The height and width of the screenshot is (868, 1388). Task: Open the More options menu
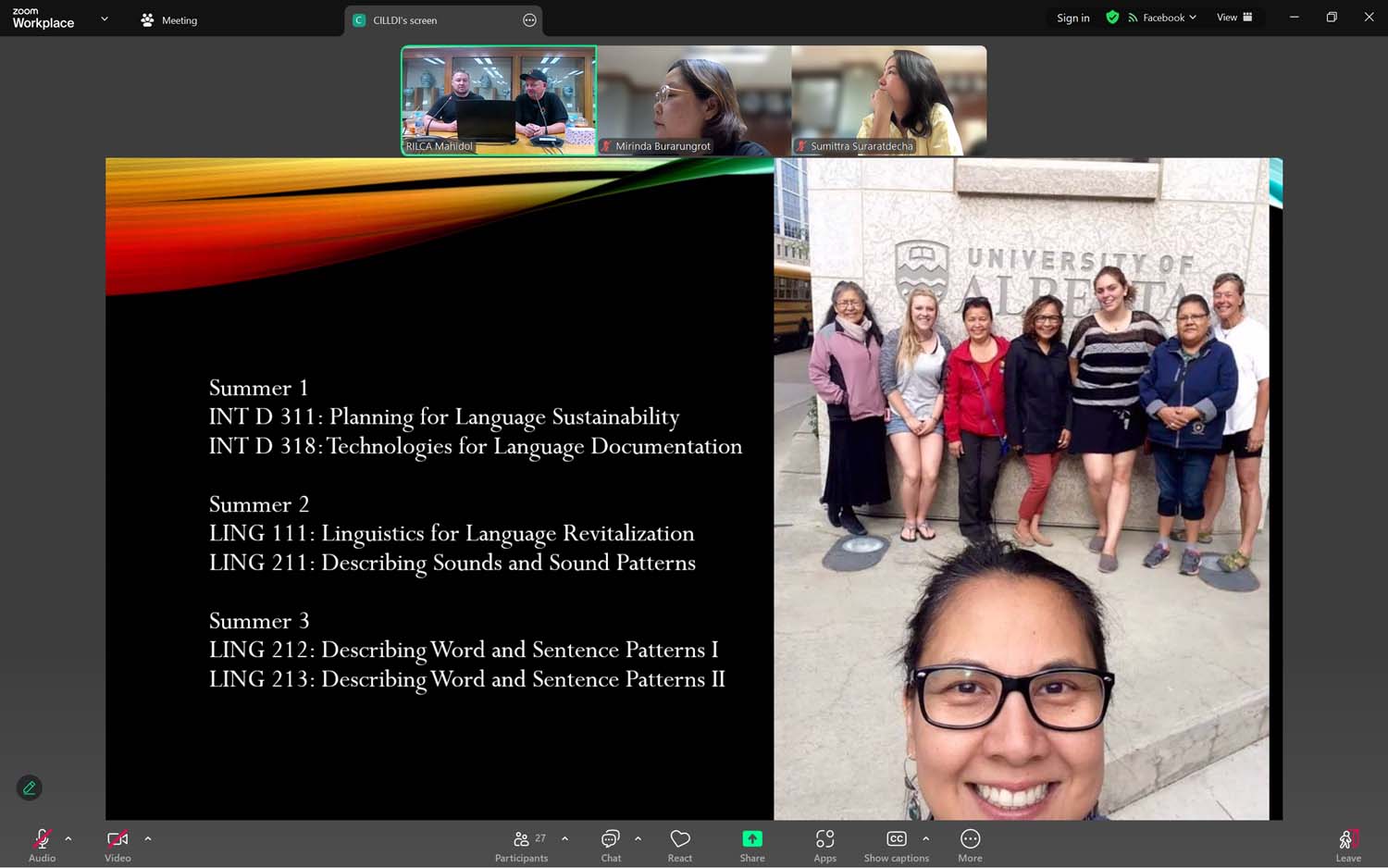click(970, 845)
